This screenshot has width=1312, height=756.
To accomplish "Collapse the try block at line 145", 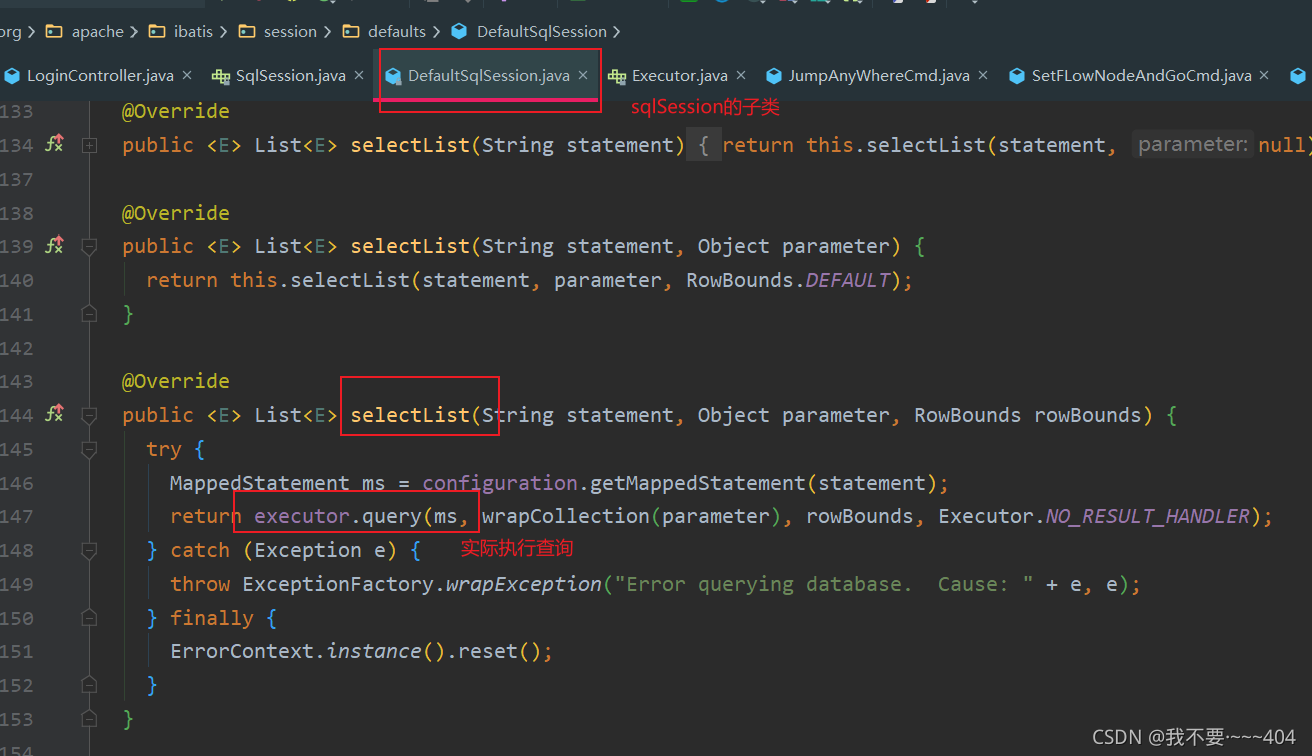I will [x=89, y=449].
